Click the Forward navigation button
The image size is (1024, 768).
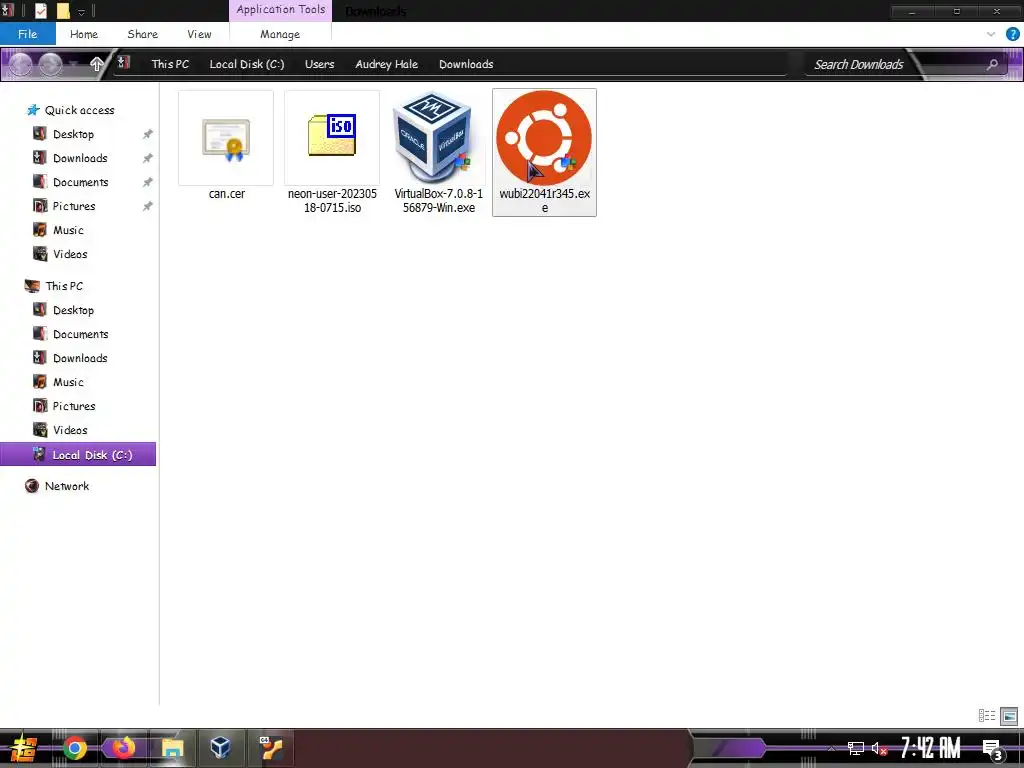50,64
